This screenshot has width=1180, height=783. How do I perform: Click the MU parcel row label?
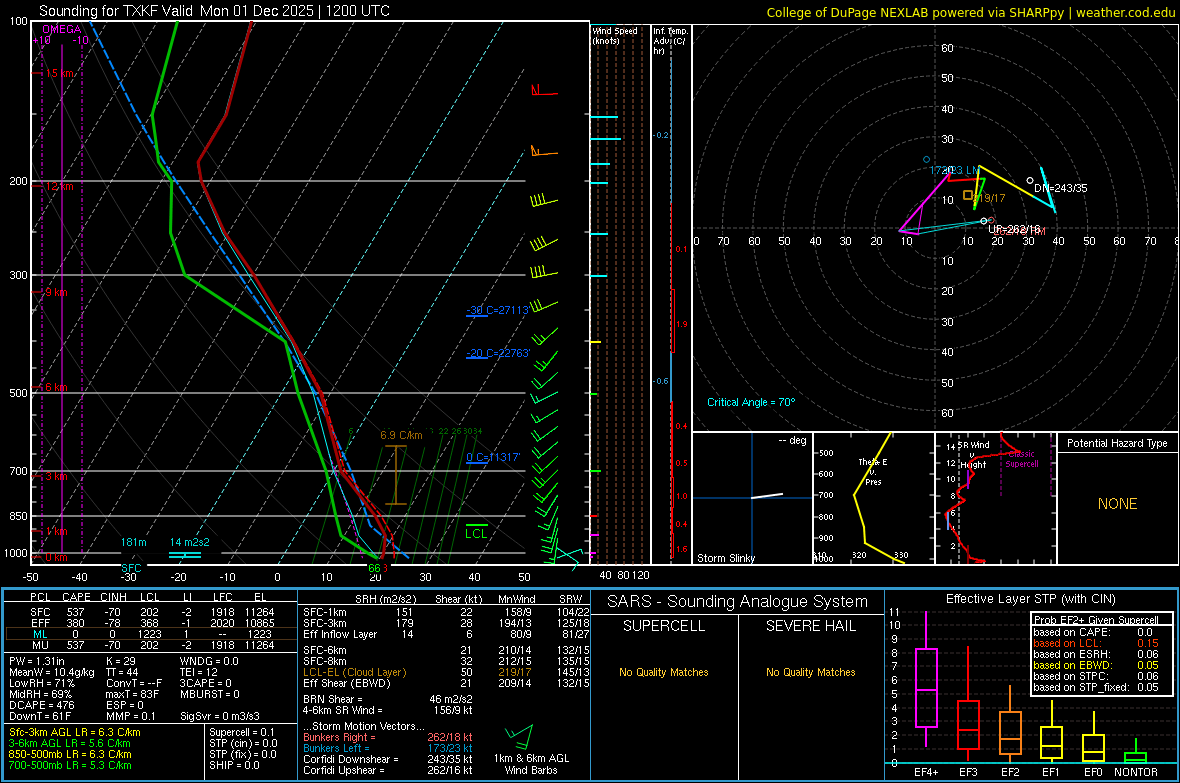click(40, 645)
